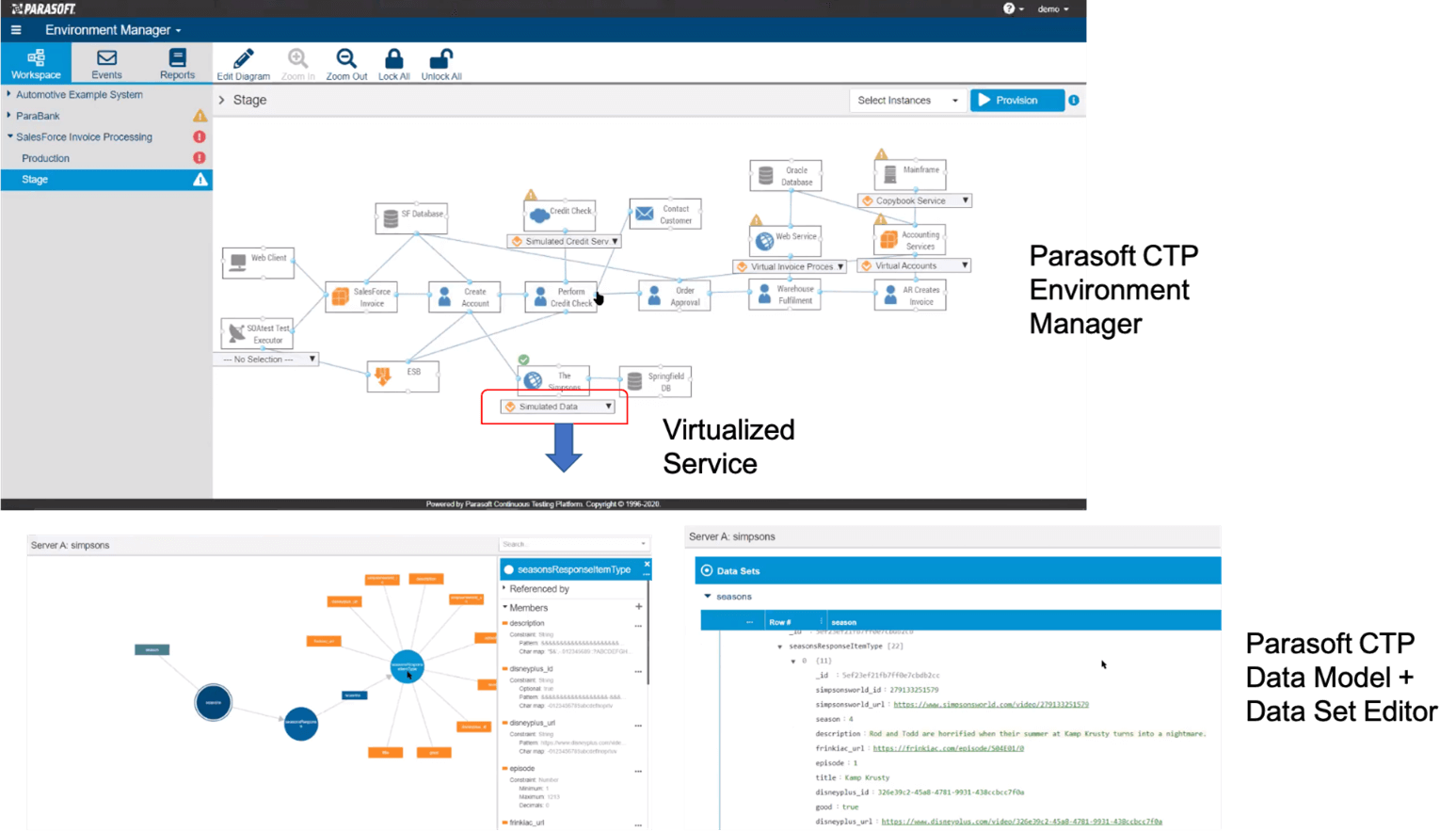
Task: Select the Web Client node
Action: click(258, 263)
